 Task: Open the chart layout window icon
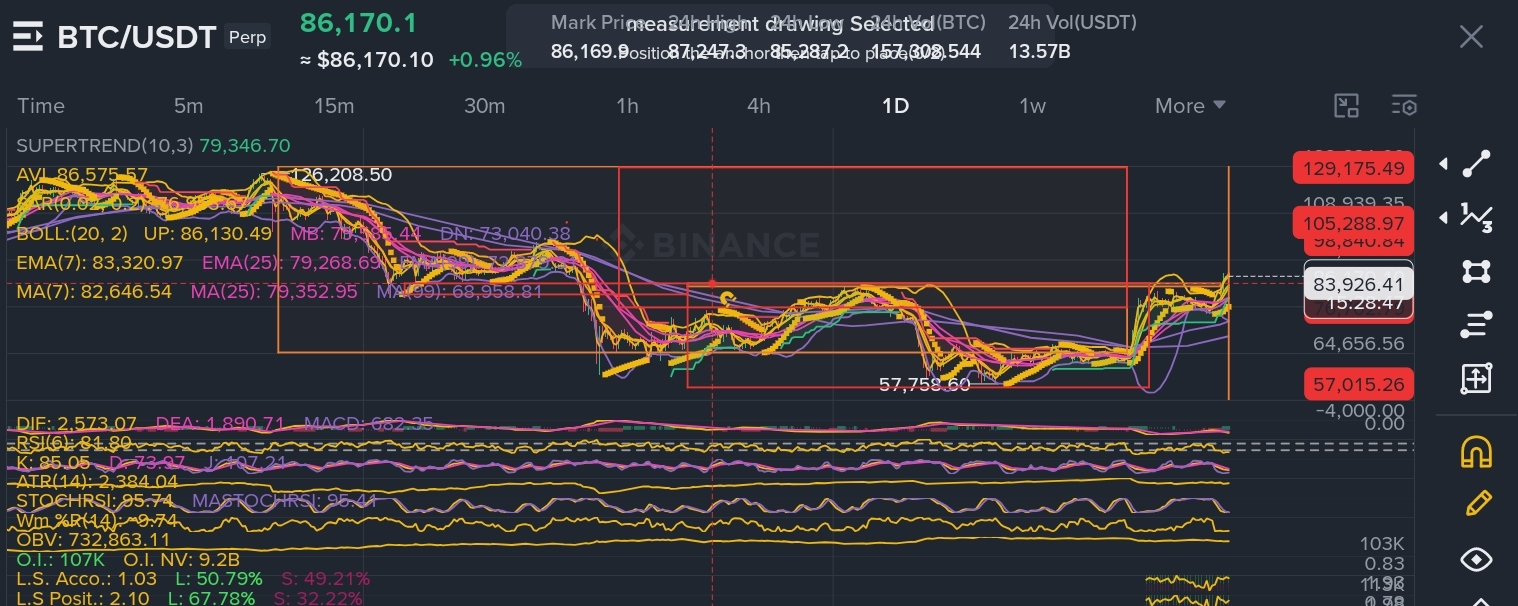pos(1347,106)
